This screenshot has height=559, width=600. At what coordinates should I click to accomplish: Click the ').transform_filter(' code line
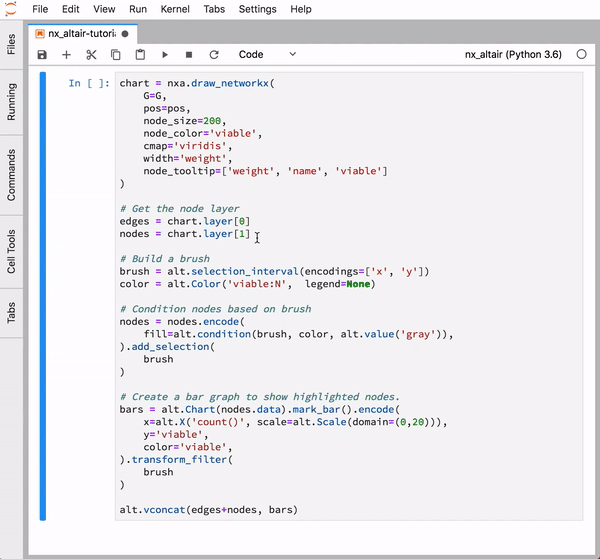(x=176, y=460)
